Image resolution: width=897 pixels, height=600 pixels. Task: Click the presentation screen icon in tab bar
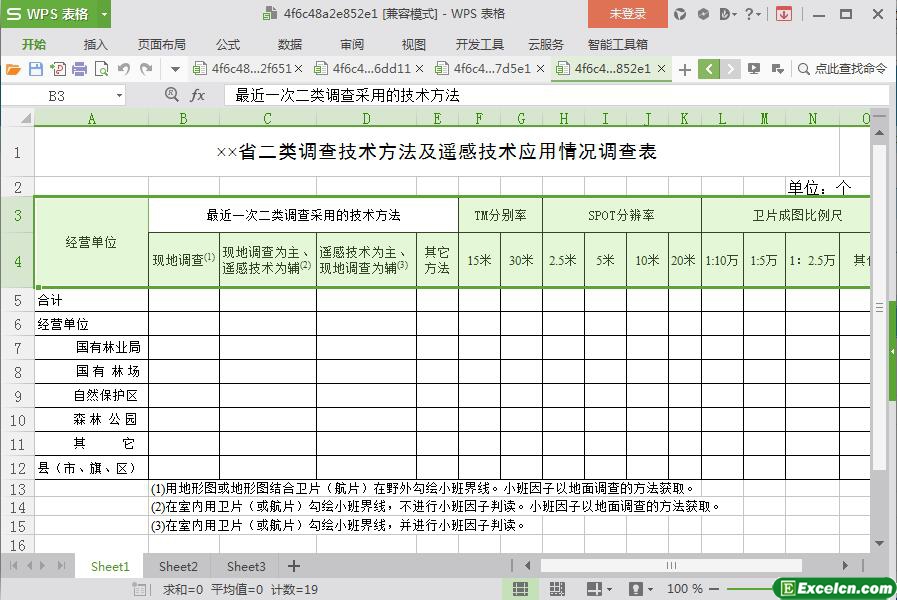click(x=754, y=69)
